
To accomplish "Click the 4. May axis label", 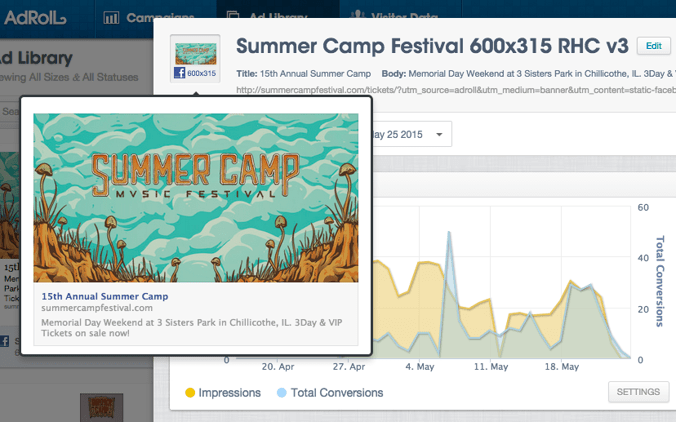I will [x=419, y=366].
